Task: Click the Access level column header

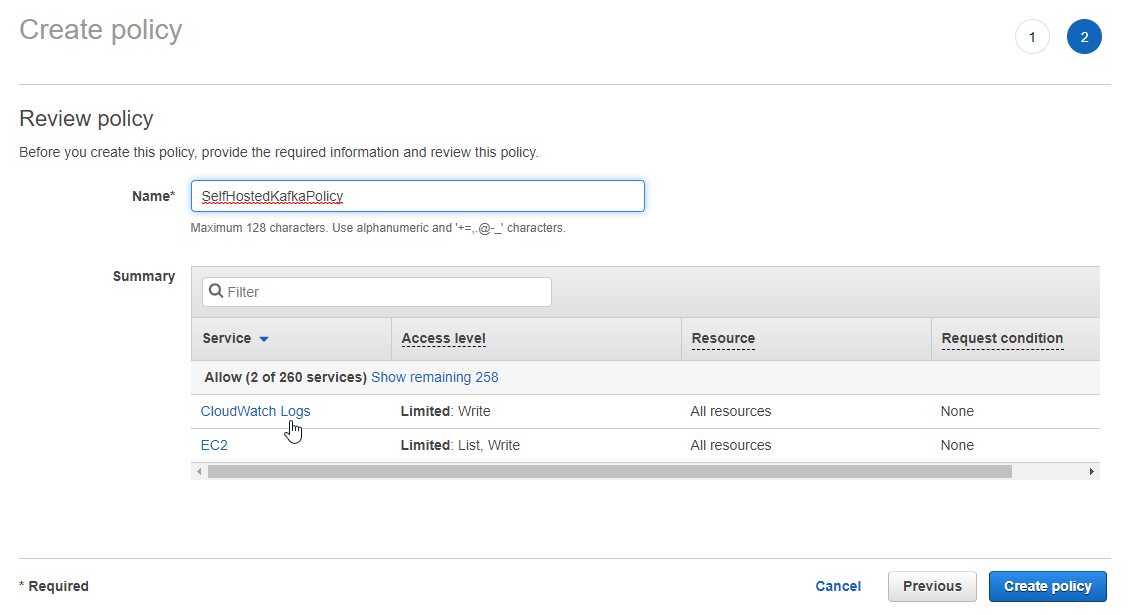Action: click(443, 339)
